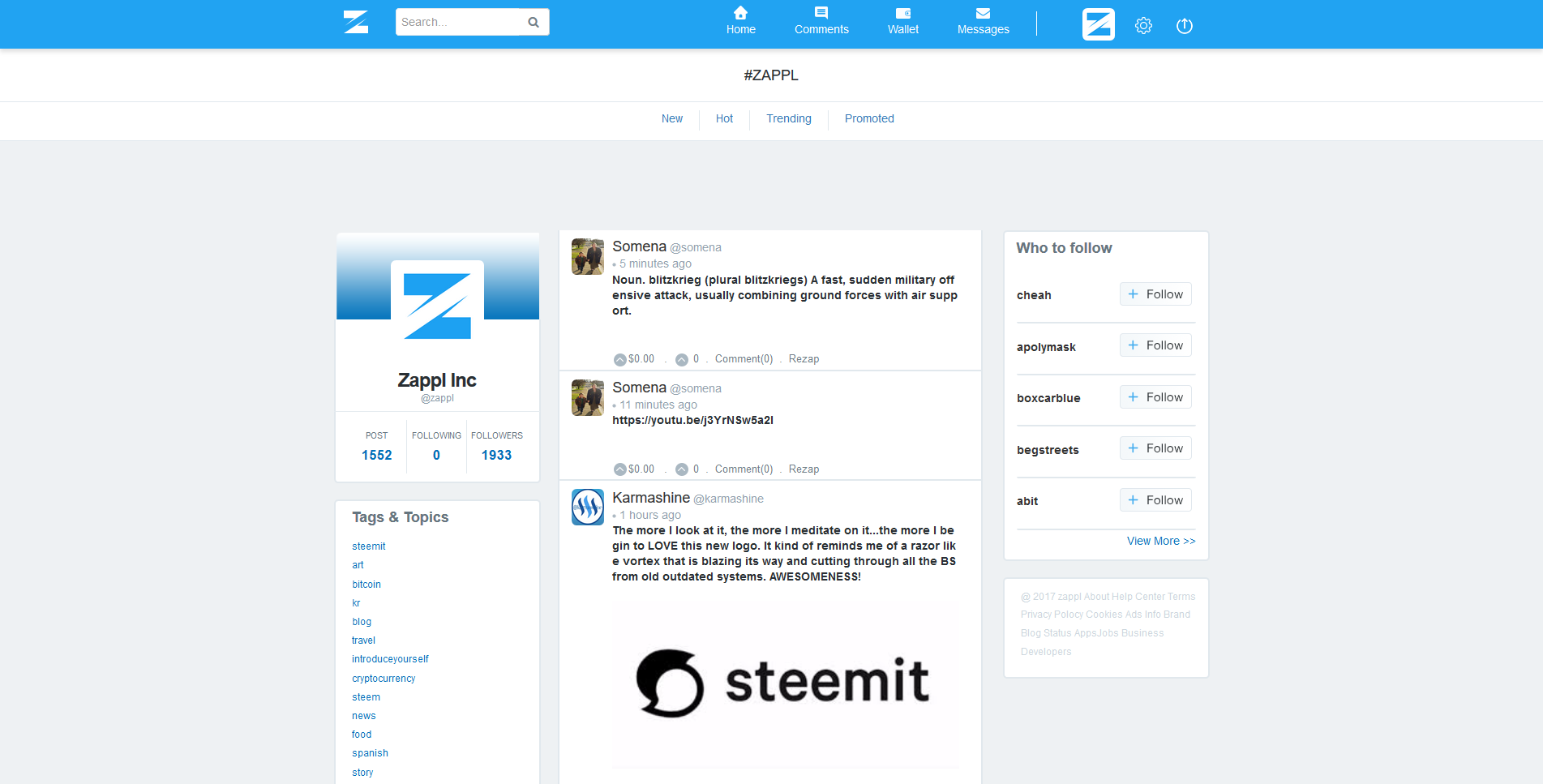Screen dimensions: 1543x784
Task: Click the $0.00 payout on the blitzkrieg post
Action: [x=641, y=359]
